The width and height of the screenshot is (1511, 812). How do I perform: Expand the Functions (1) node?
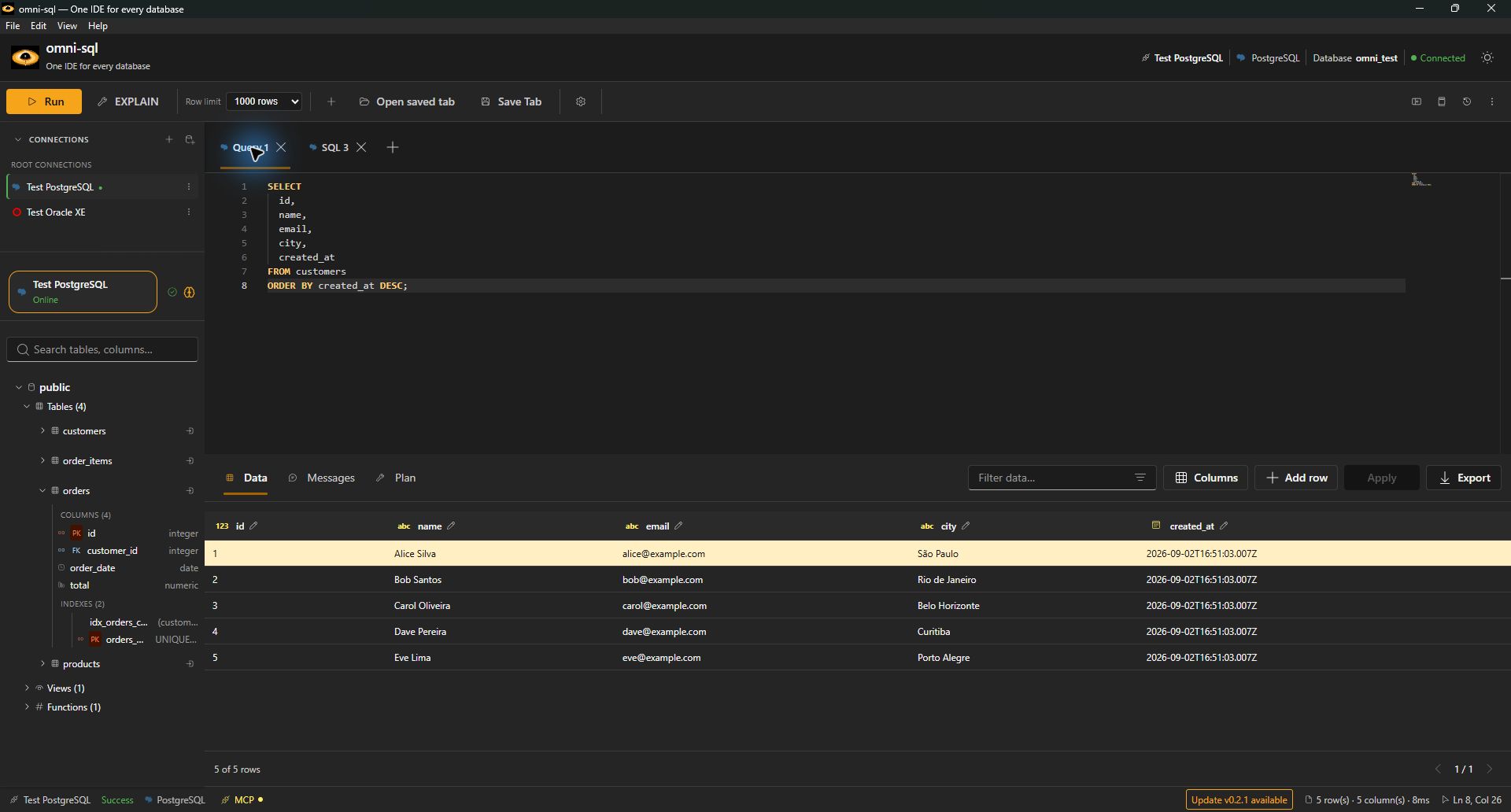[27, 707]
